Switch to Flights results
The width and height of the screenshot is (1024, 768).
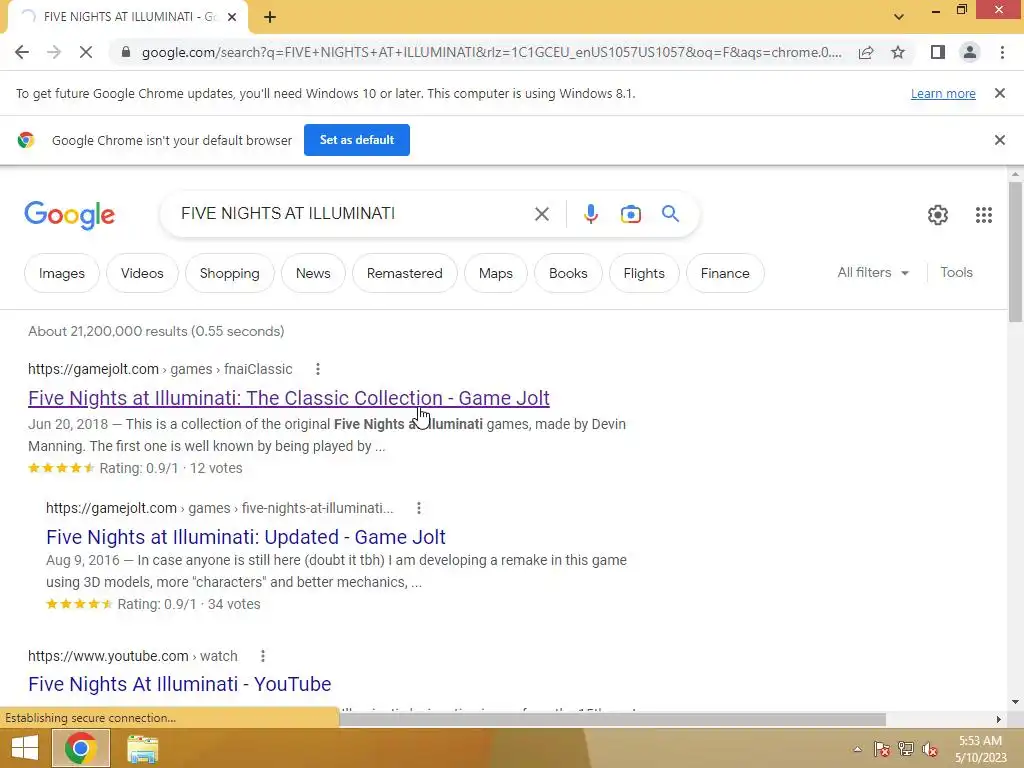tap(644, 273)
